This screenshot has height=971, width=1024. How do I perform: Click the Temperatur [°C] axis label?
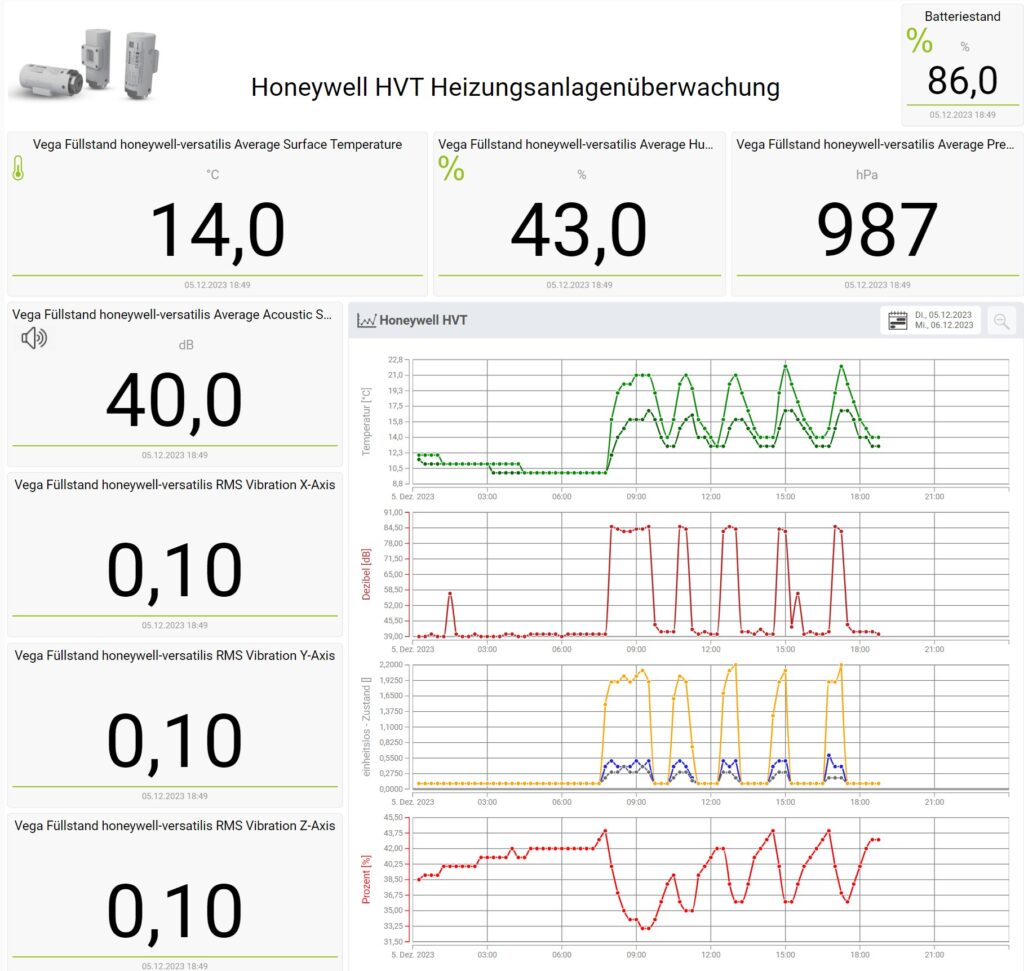click(x=366, y=422)
